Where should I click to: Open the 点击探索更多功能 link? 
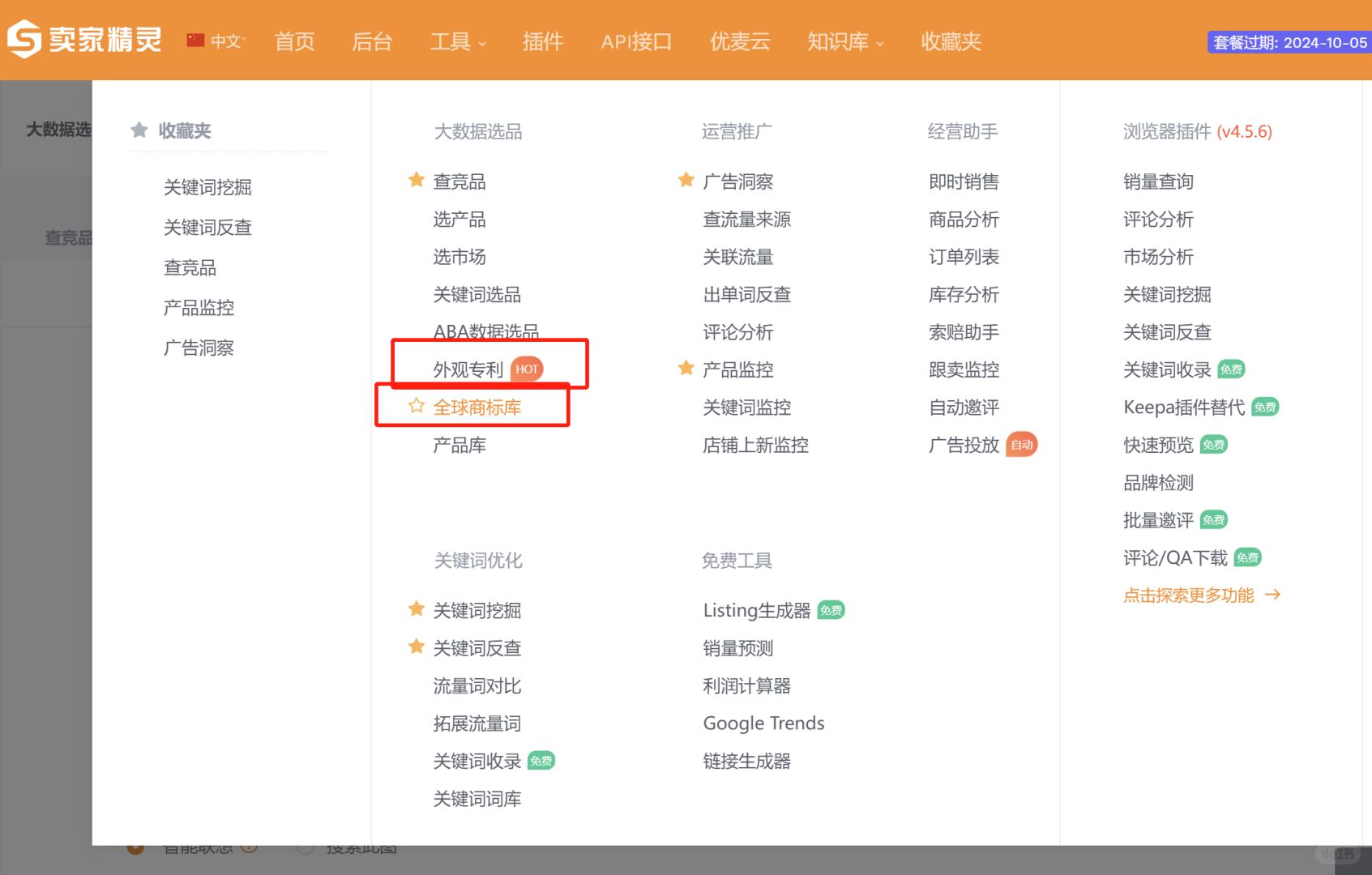point(1188,595)
